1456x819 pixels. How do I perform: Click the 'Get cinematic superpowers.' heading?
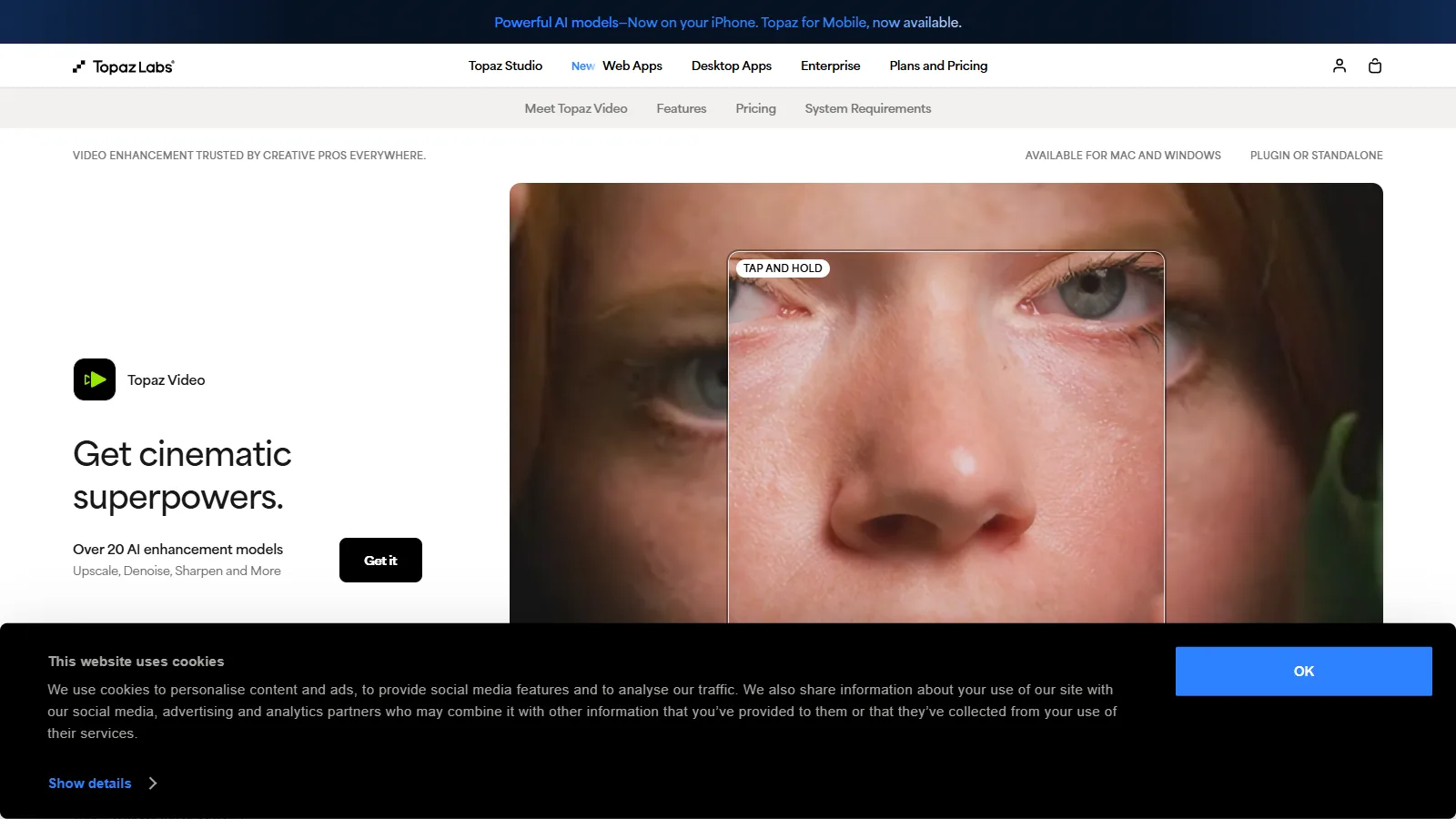[182, 476]
